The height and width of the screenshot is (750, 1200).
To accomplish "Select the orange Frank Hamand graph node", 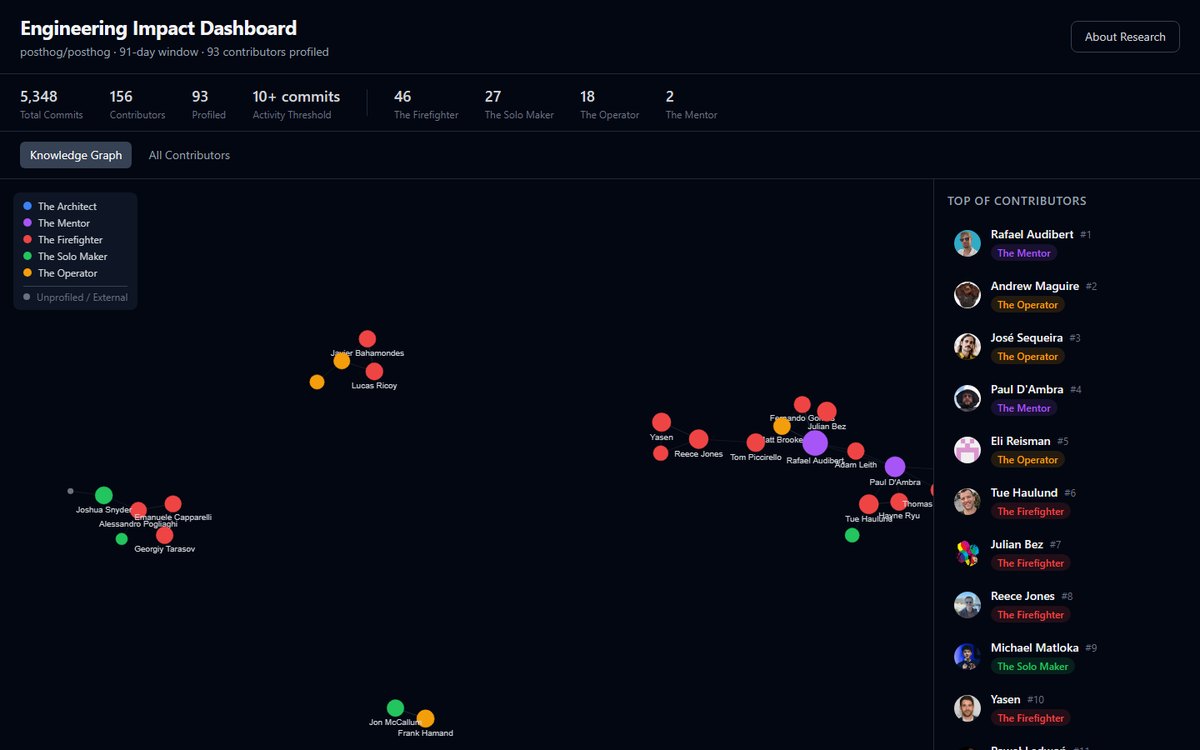I will pos(425,718).
